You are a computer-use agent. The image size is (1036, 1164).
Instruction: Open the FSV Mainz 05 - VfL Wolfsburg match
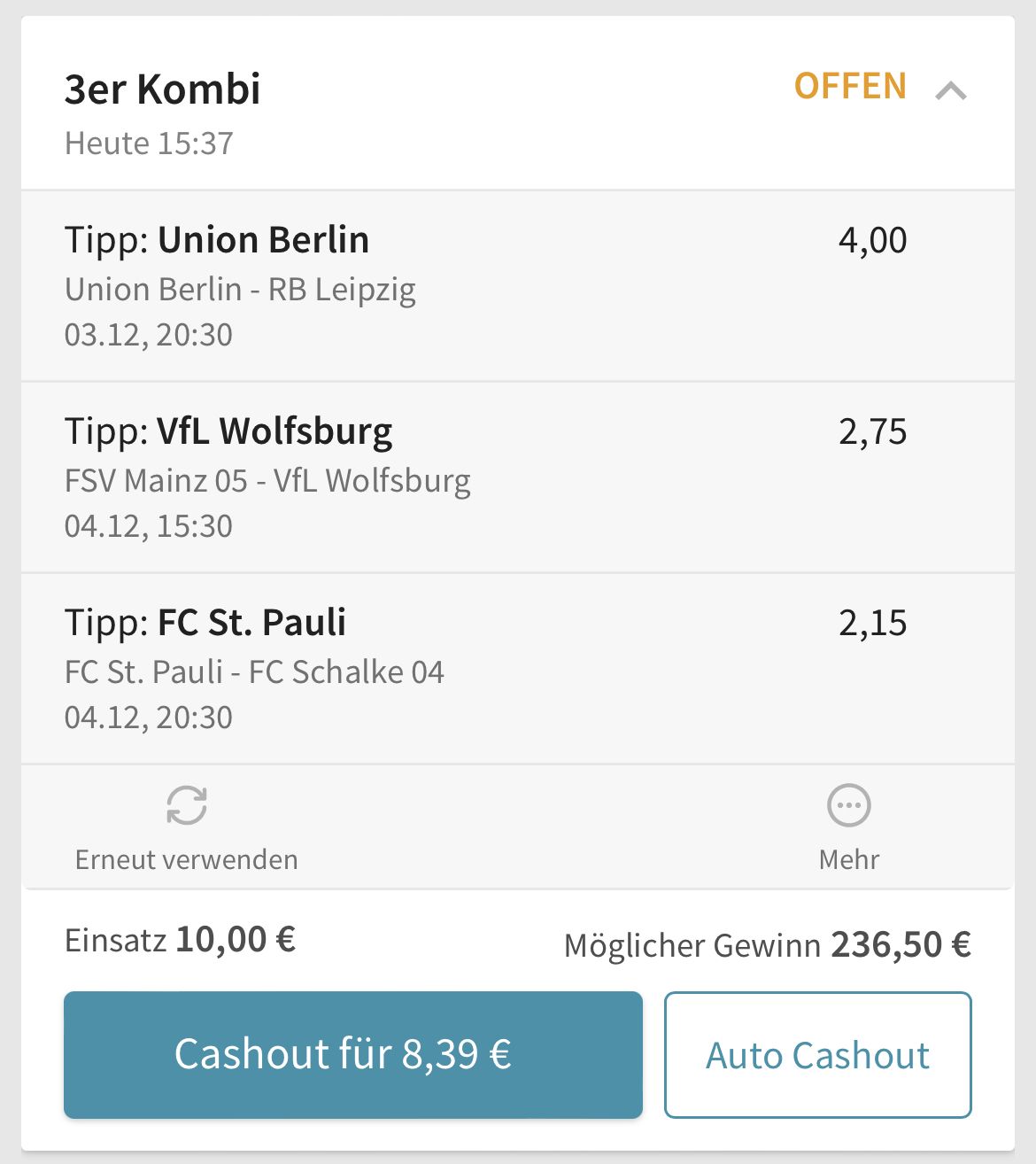click(x=267, y=481)
